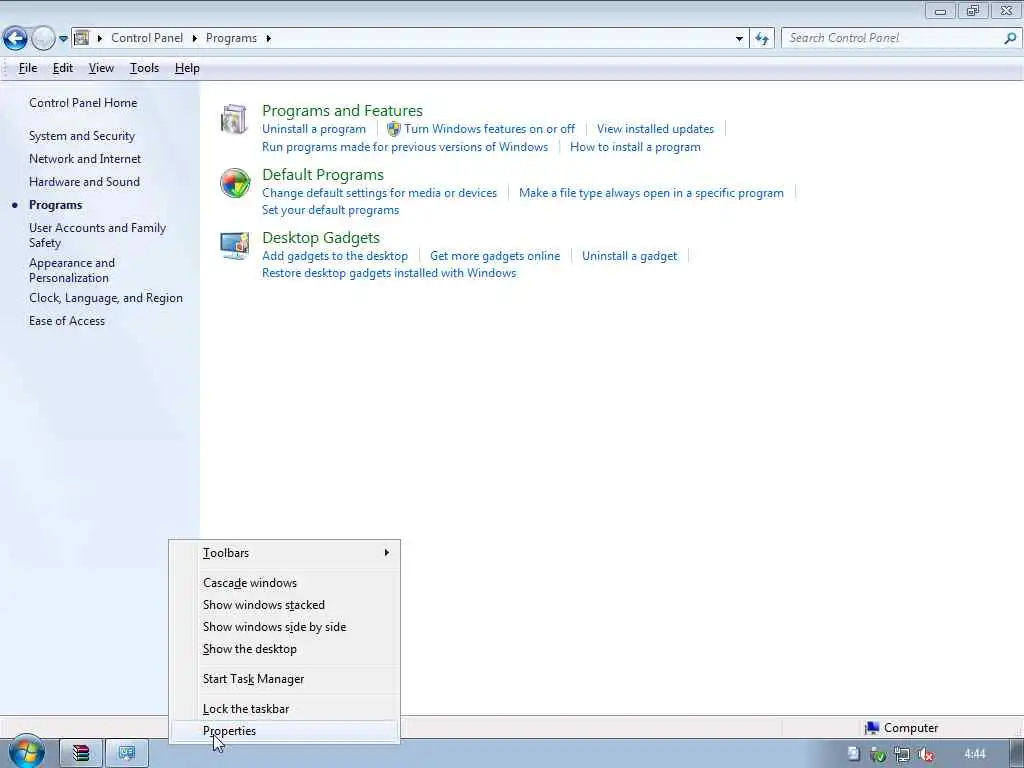Viewport: 1024px width, 768px height.
Task: Click the WinRAR taskbar button
Action: click(81, 753)
